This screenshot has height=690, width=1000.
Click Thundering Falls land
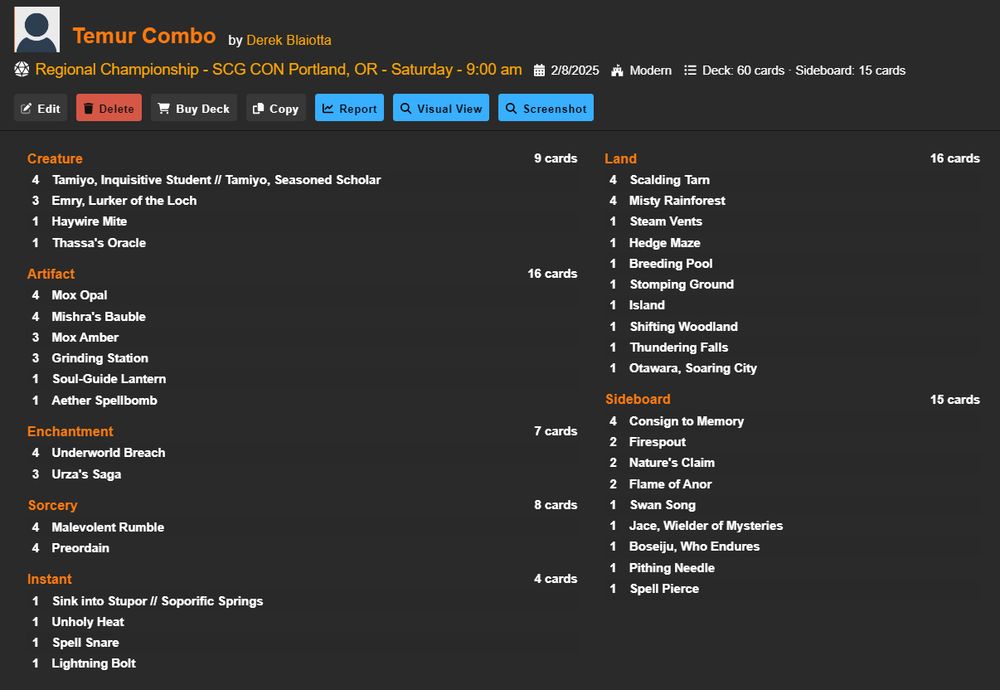point(679,348)
